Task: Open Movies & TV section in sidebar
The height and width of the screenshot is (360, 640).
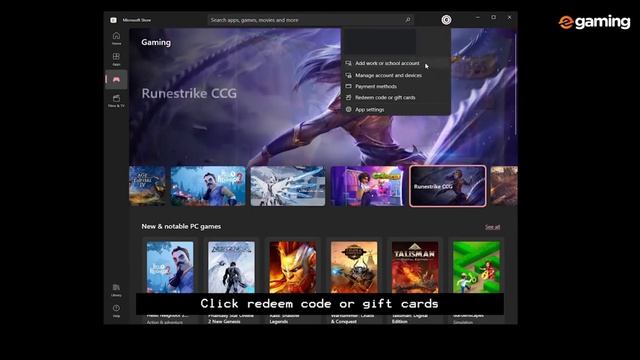Action: (116, 100)
